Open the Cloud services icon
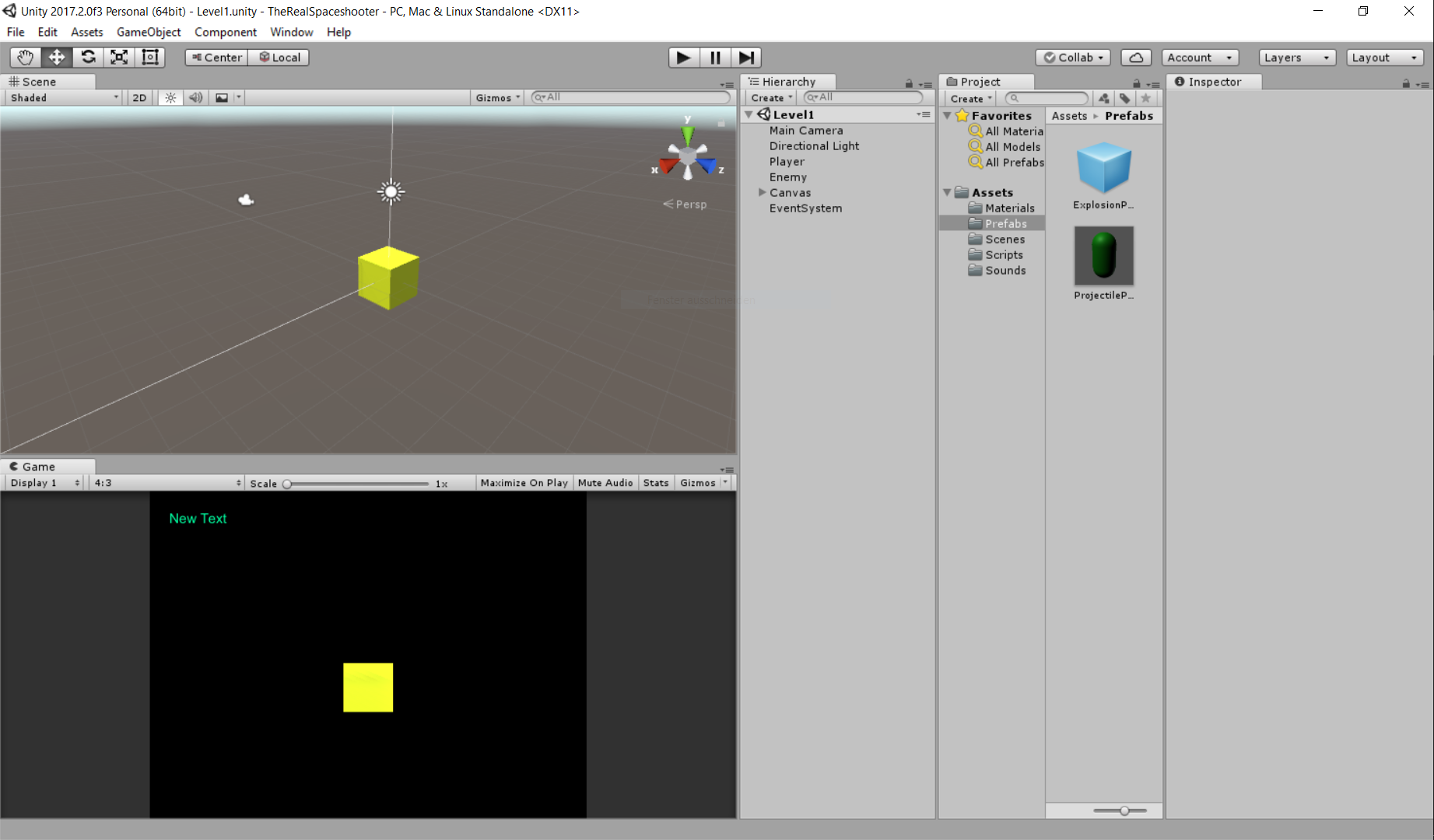Image resolution: width=1434 pixels, height=840 pixels. [x=1136, y=58]
